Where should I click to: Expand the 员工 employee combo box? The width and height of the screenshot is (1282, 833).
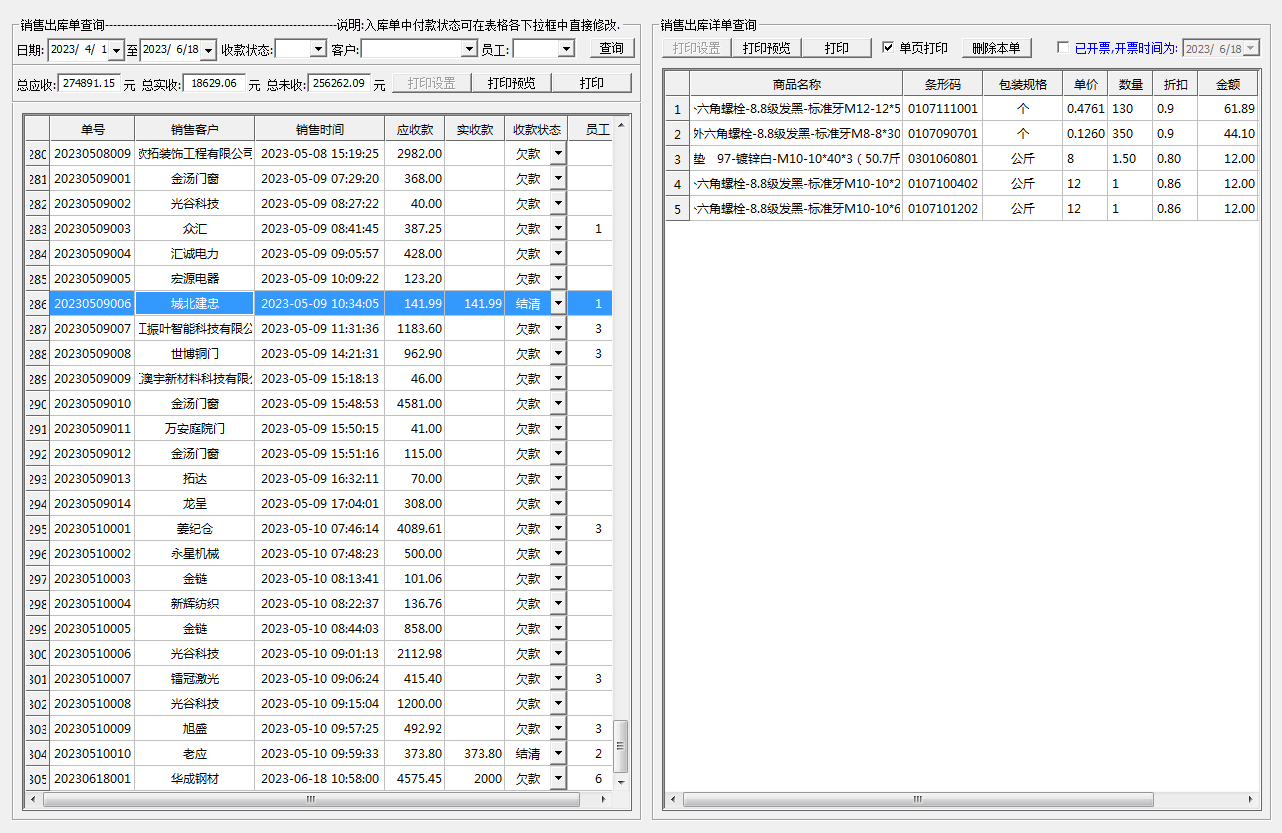[x=566, y=49]
